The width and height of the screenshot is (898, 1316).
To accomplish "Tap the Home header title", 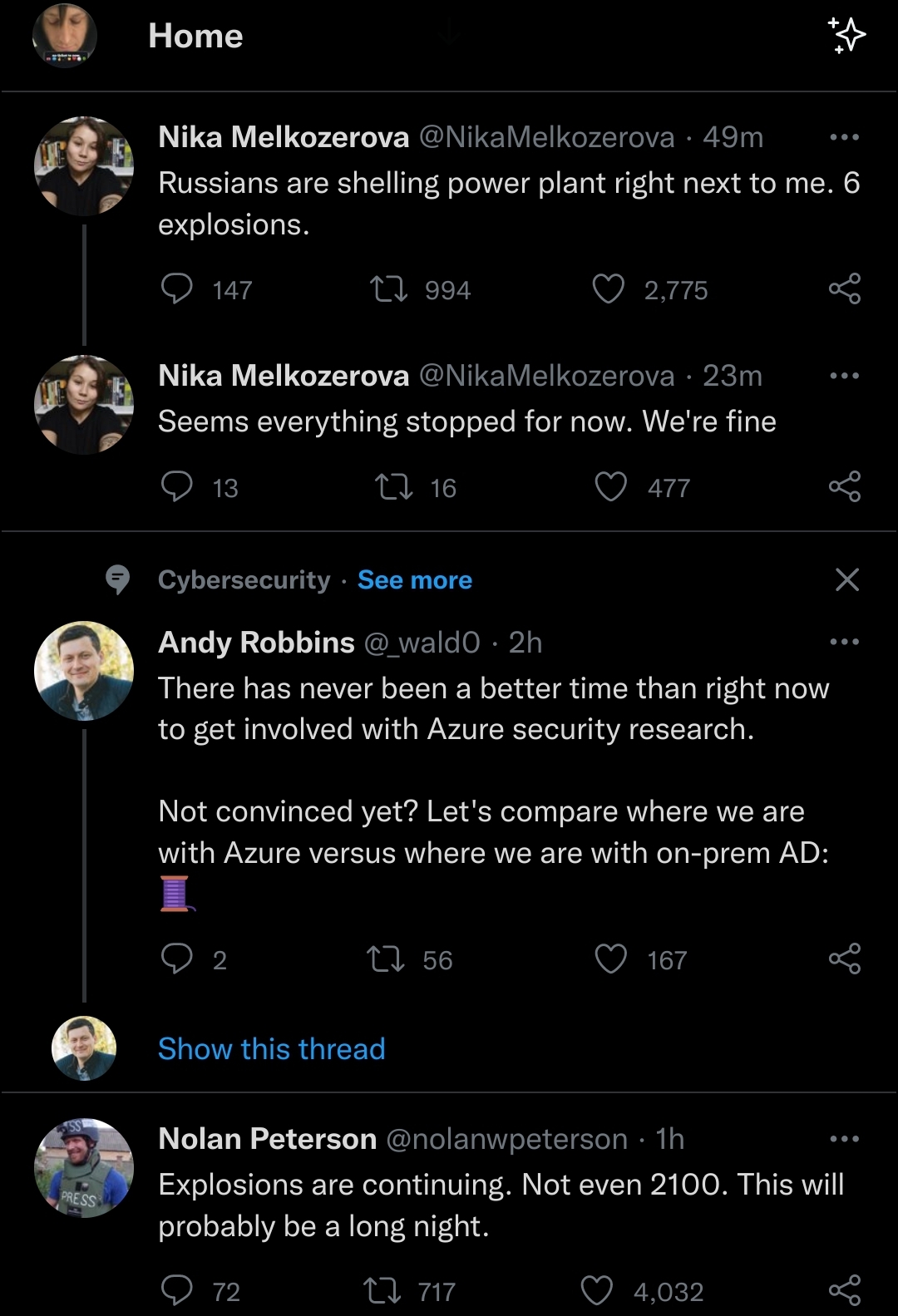I will point(195,36).
